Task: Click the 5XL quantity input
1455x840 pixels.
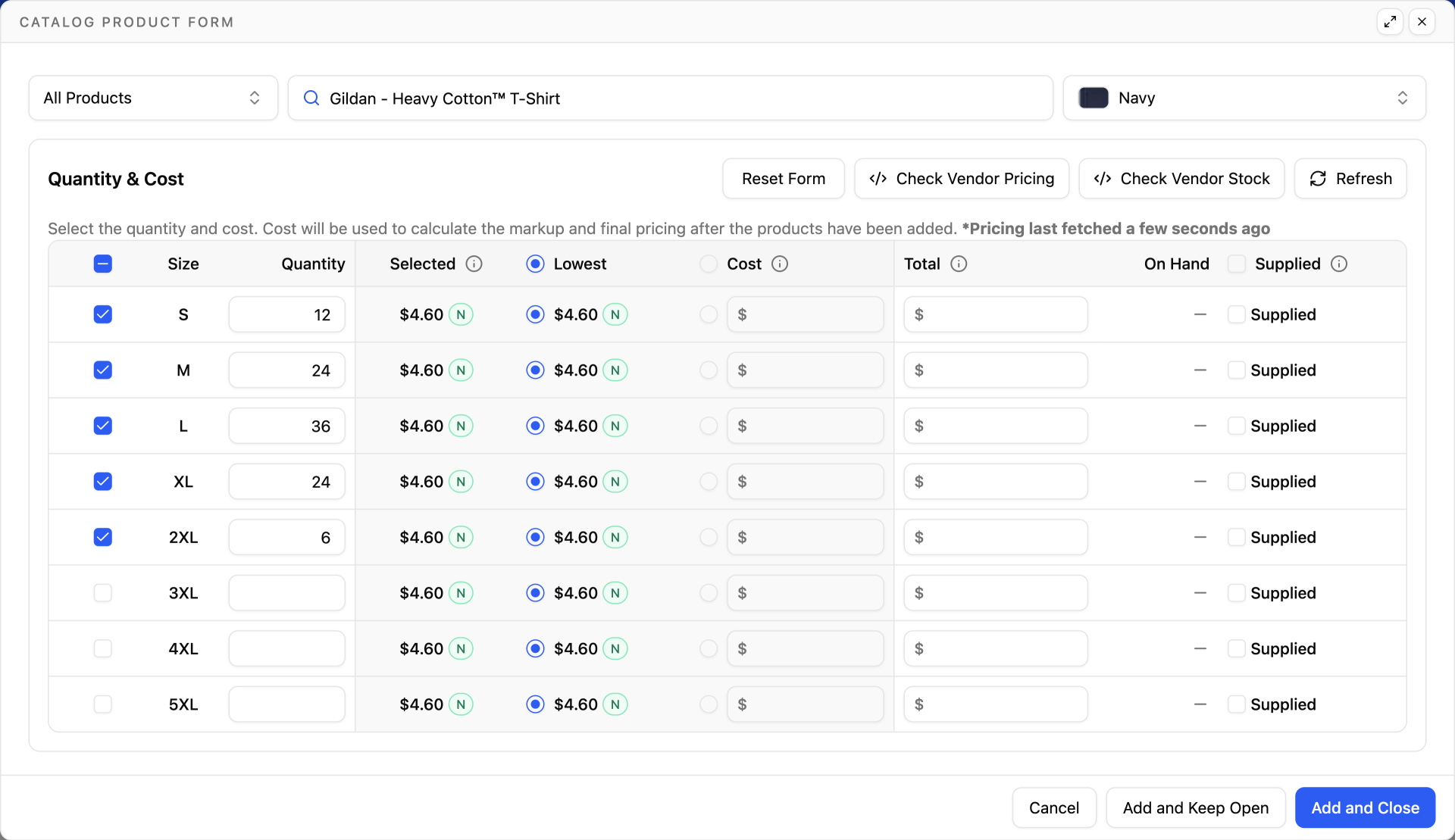Action: (286, 704)
